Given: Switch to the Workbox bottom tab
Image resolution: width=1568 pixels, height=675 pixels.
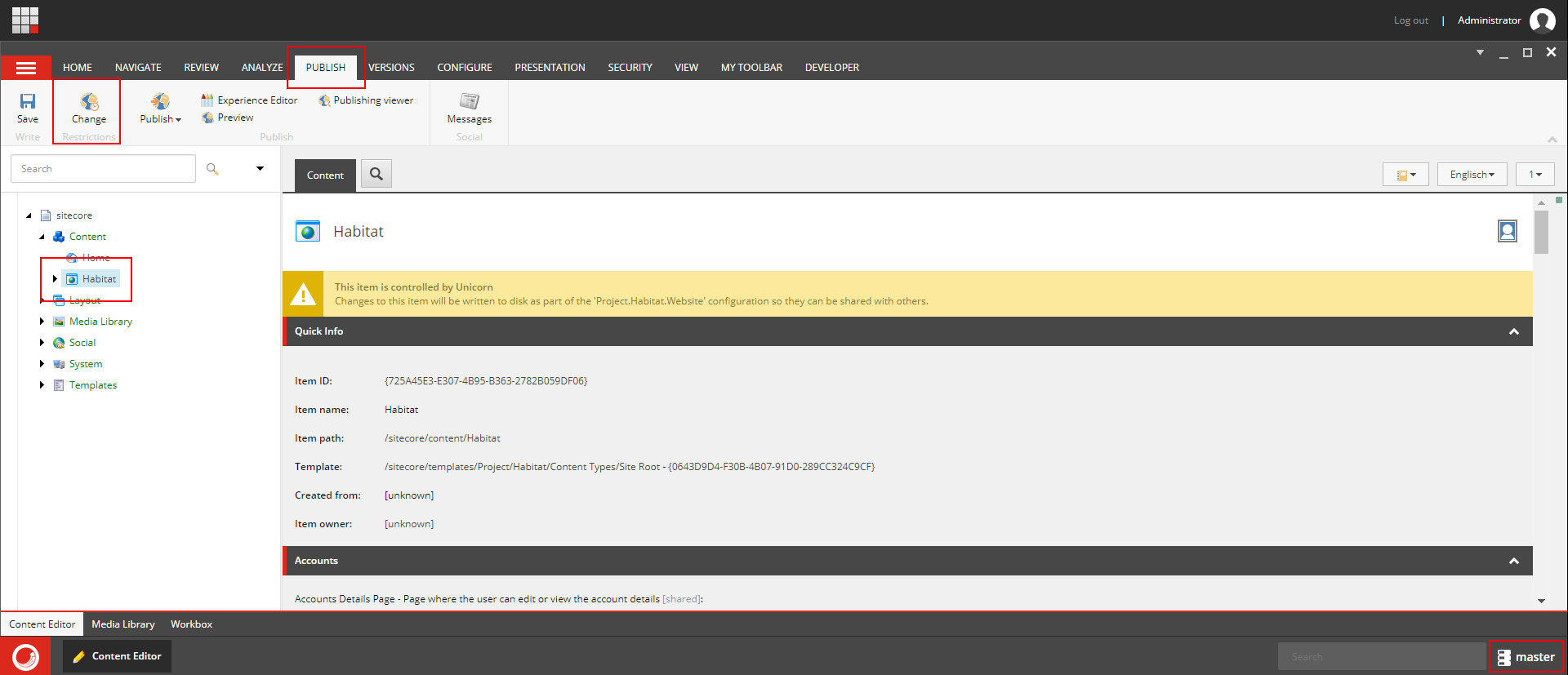Looking at the screenshot, I should click(191, 624).
